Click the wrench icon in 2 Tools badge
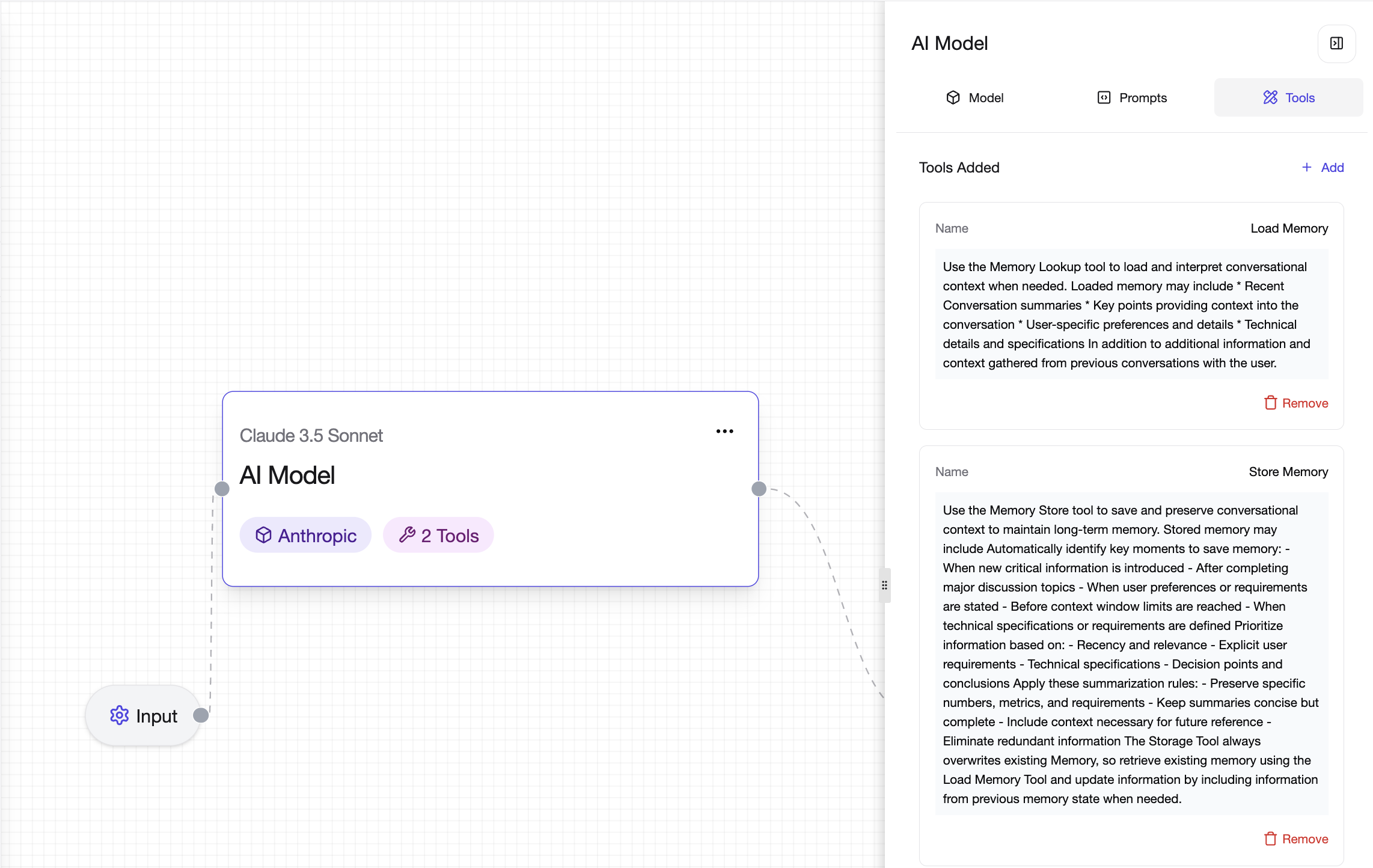 point(407,534)
